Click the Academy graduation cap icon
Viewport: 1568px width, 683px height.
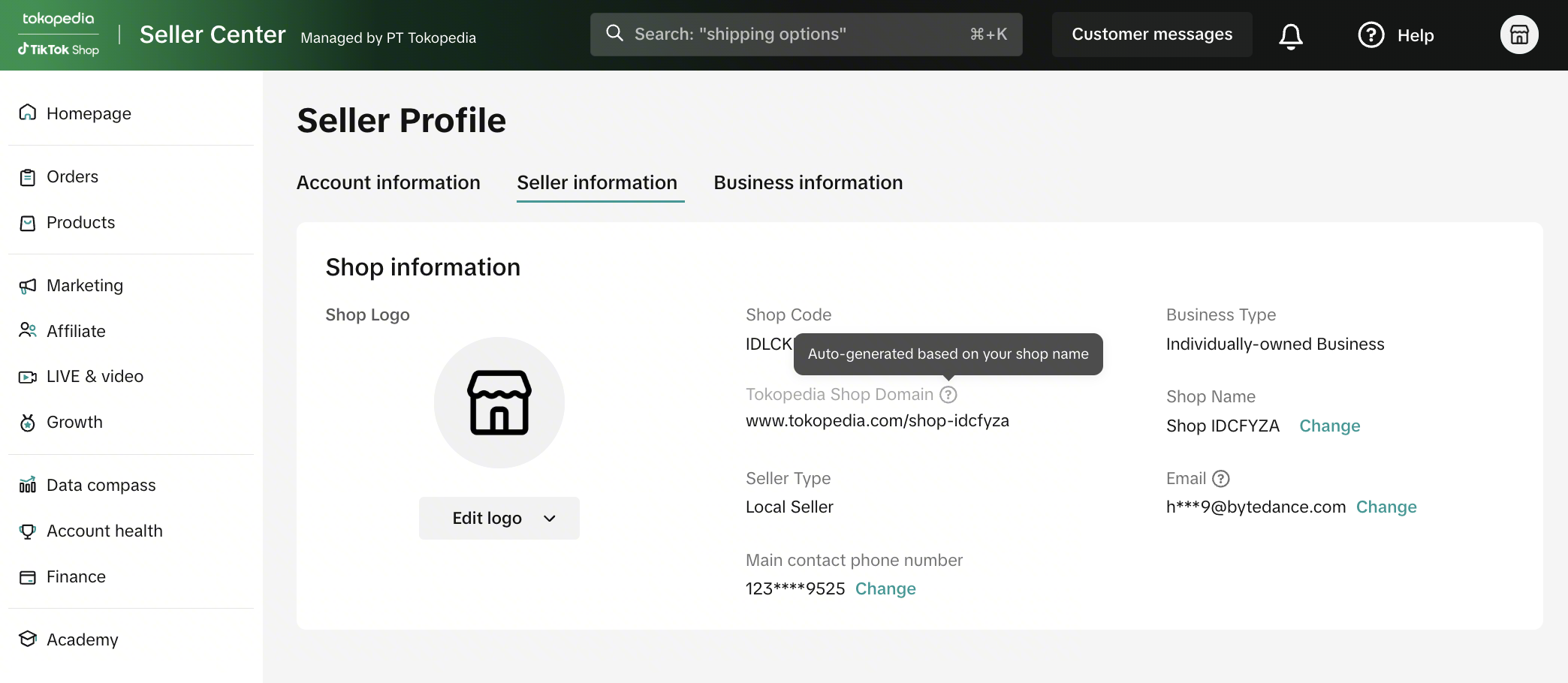click(28, 639)
